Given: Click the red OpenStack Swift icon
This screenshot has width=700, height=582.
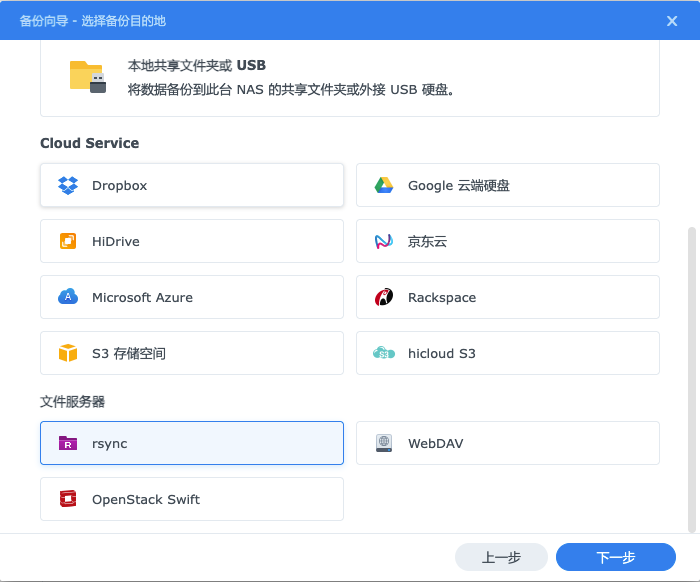Looking at the screenshot, I should (68, 499).
